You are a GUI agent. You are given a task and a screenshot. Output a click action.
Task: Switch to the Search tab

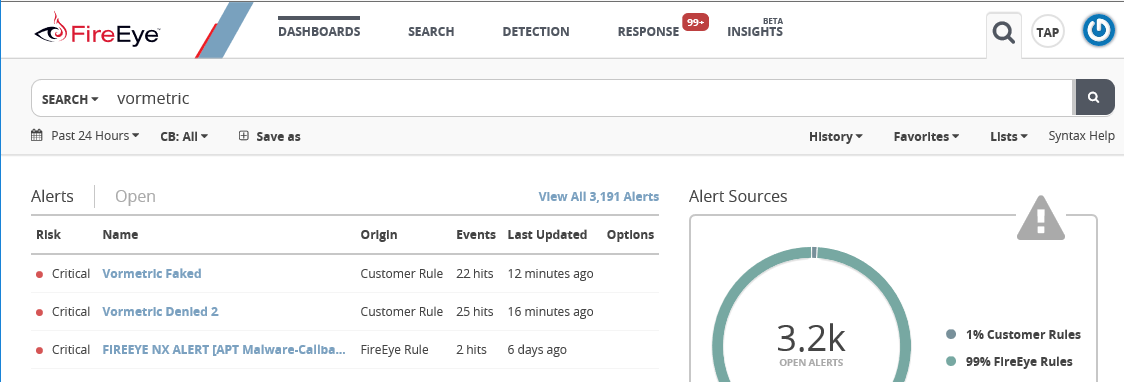tap(431, 32)
